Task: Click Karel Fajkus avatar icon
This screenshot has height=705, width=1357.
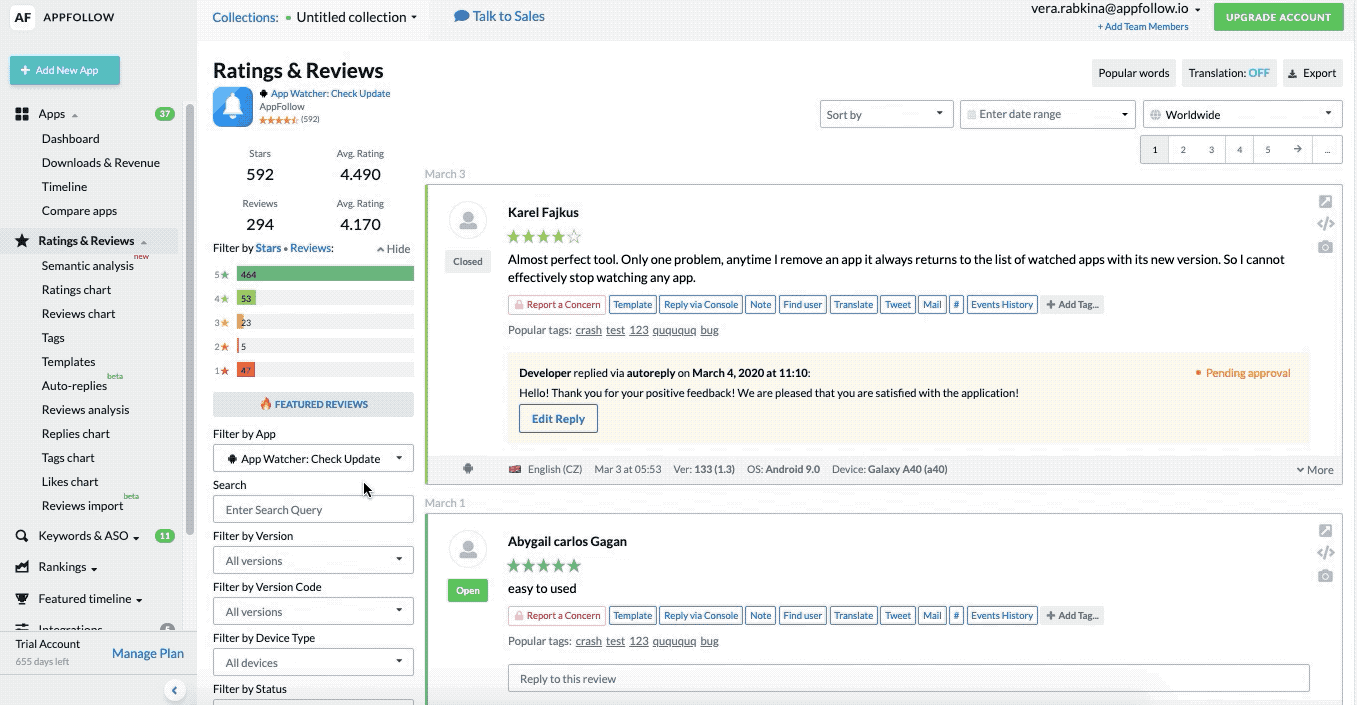Action: (467, 220)
